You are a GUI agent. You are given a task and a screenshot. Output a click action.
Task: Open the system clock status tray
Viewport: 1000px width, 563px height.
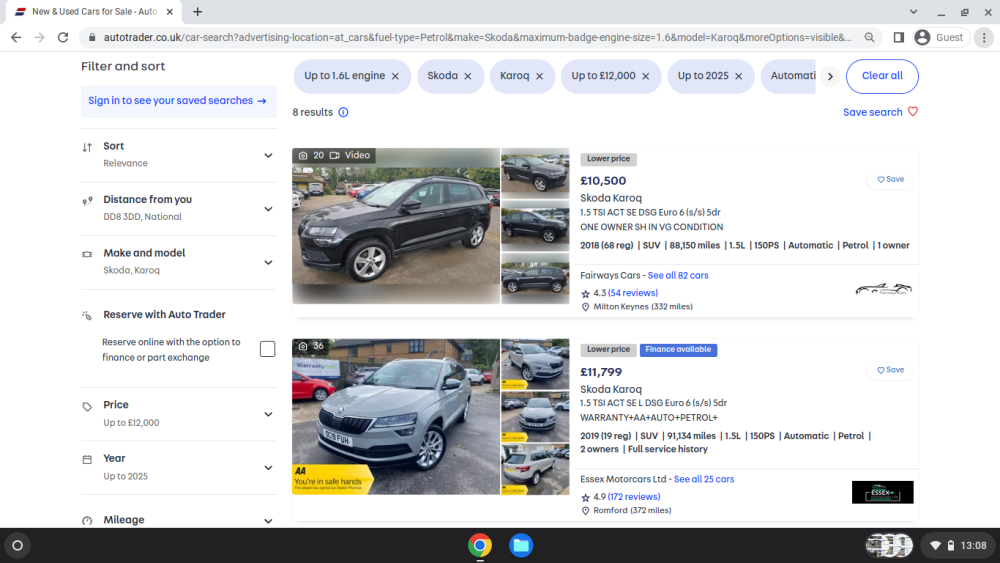tap(959, 545)
